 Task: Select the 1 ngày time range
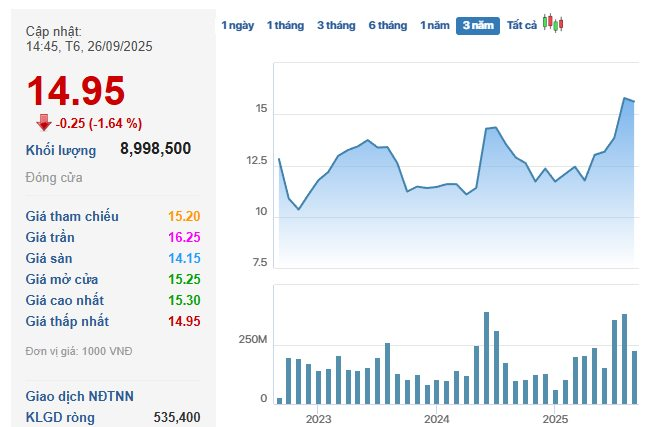click(238, 25)
